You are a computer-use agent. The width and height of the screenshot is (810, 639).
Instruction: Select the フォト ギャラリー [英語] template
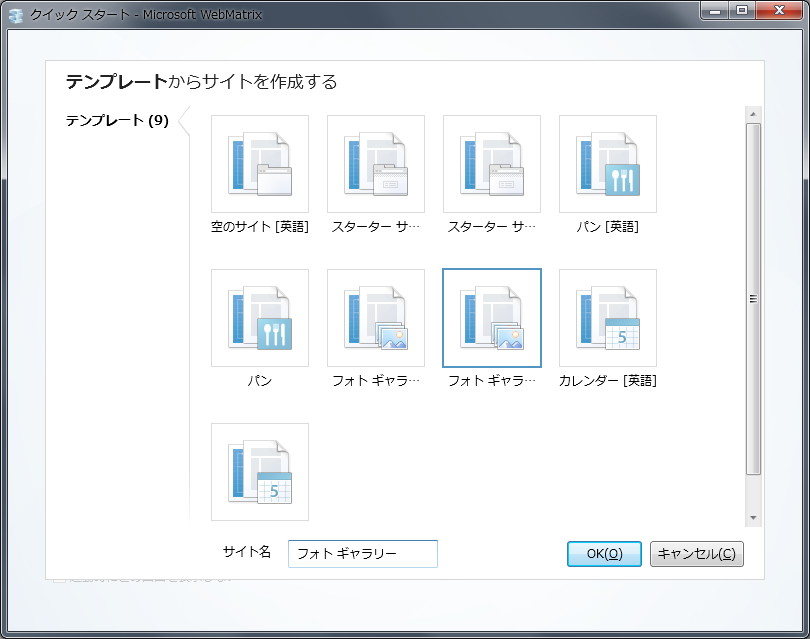pos(375,318)
